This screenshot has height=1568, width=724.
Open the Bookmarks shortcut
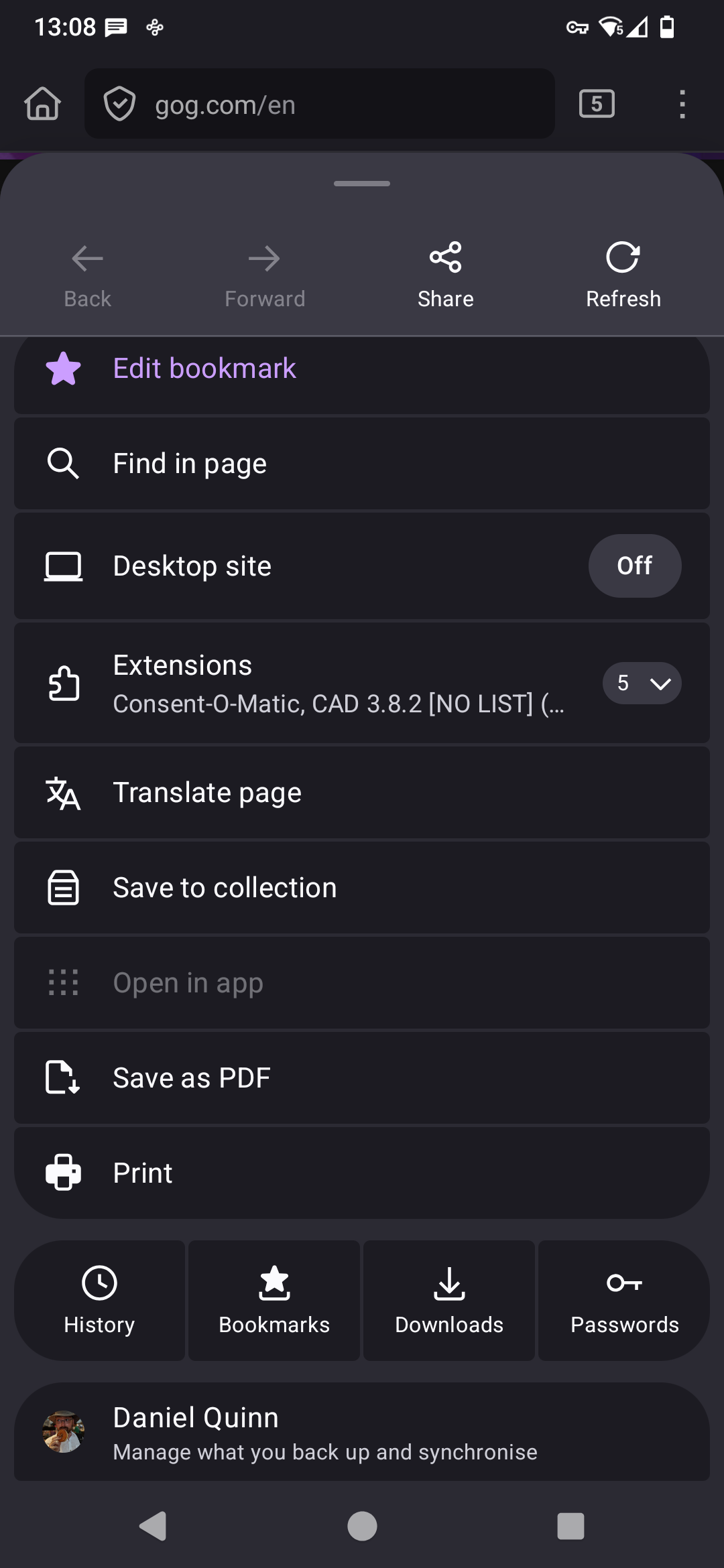pyautogui.click(x=274, y=1300)
